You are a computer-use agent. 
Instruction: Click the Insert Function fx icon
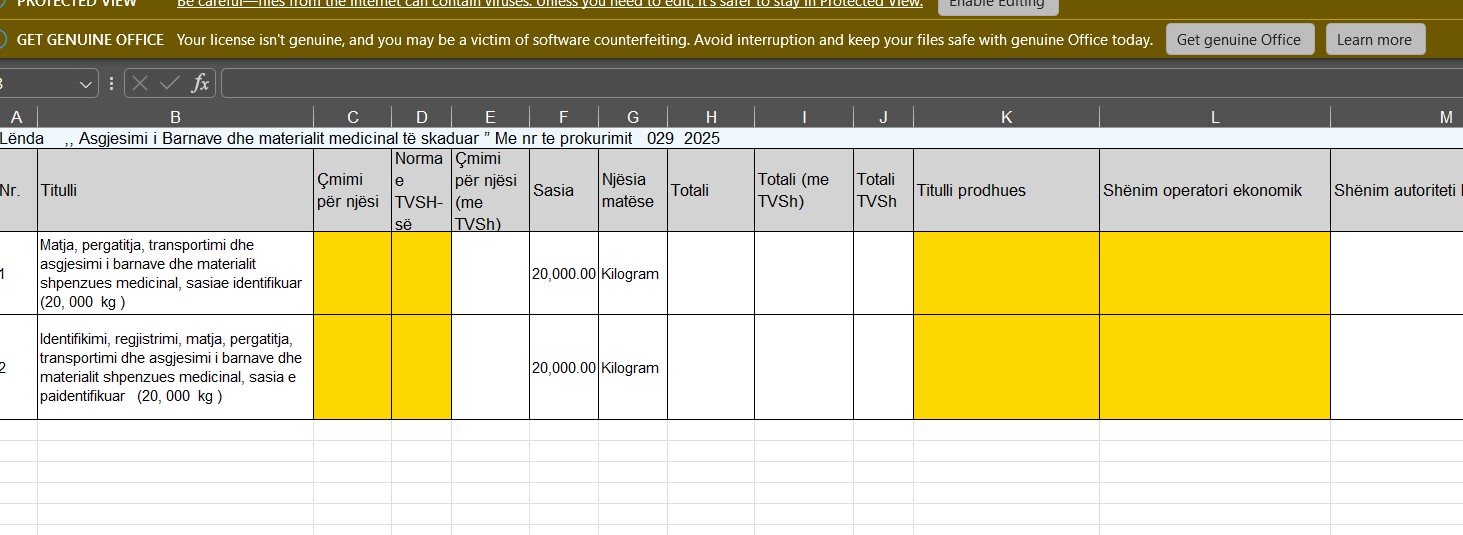point(201,83)
